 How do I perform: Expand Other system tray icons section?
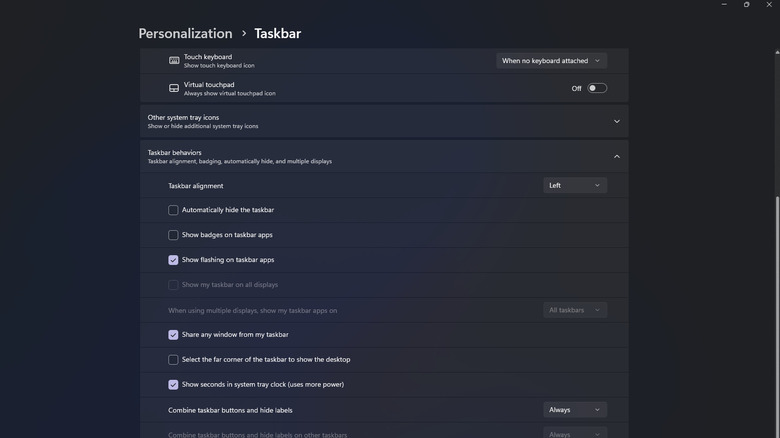coord(616,121)
